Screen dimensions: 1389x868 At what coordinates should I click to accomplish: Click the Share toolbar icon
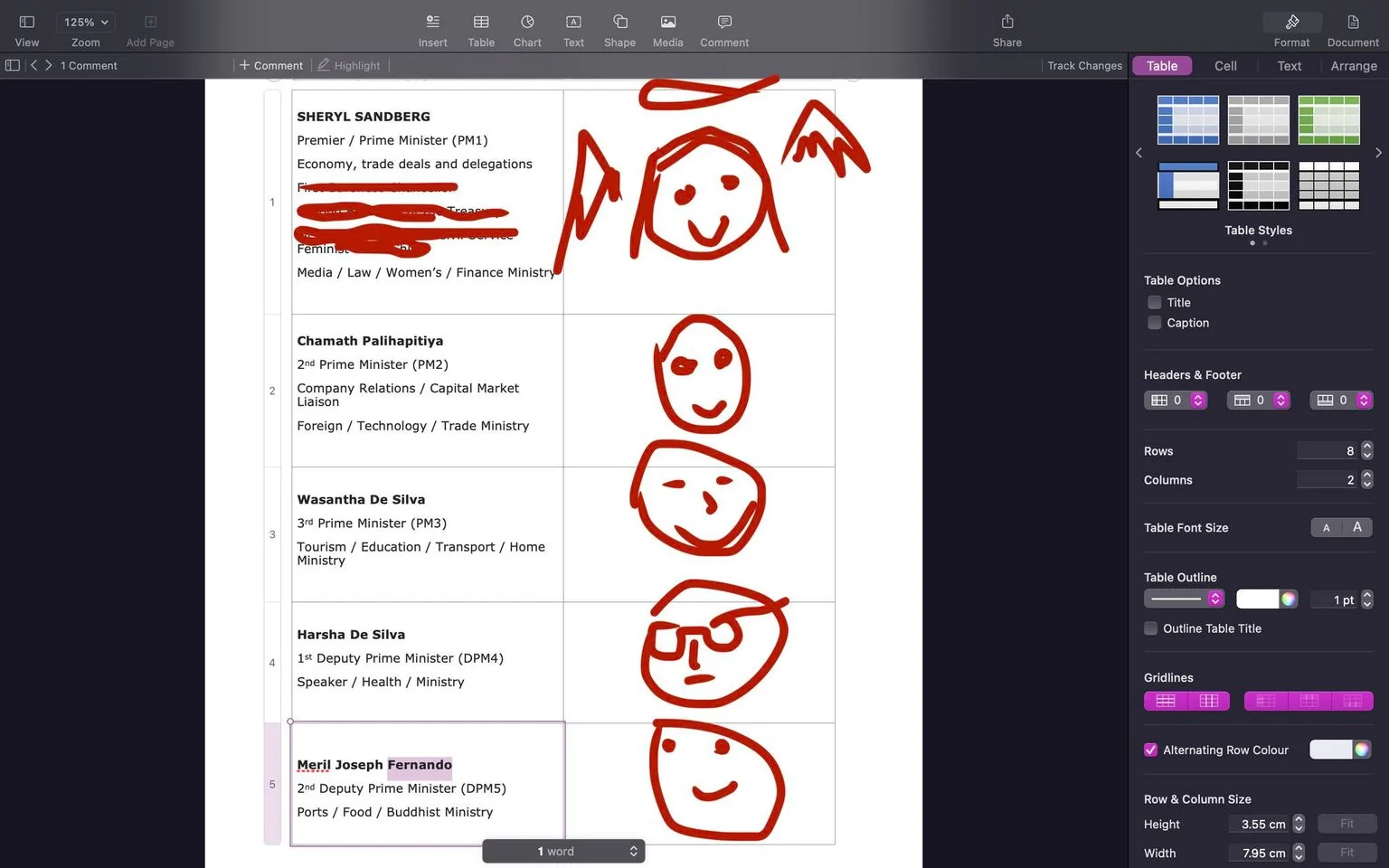1006,30
